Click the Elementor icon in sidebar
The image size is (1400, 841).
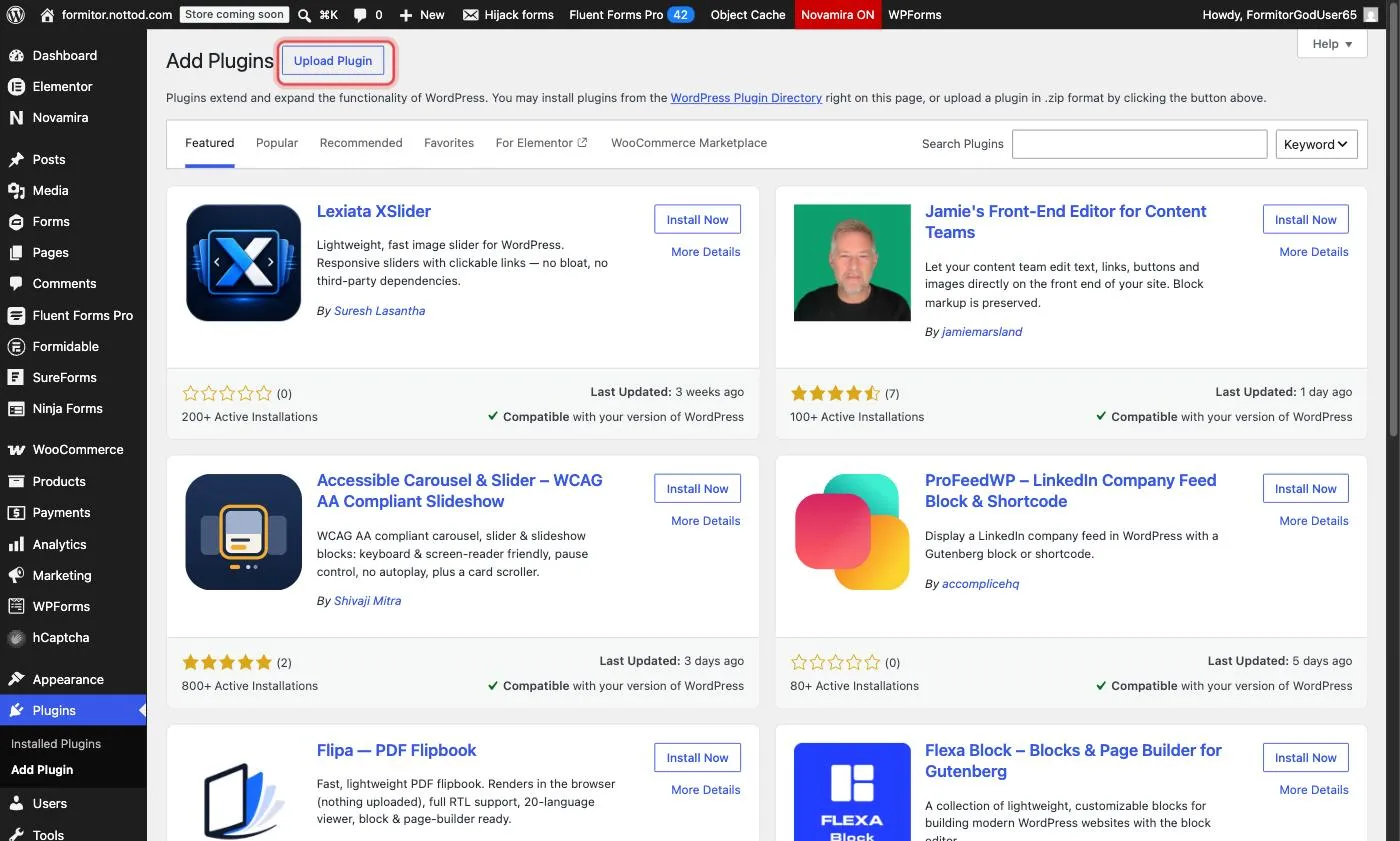click(16, 86)
